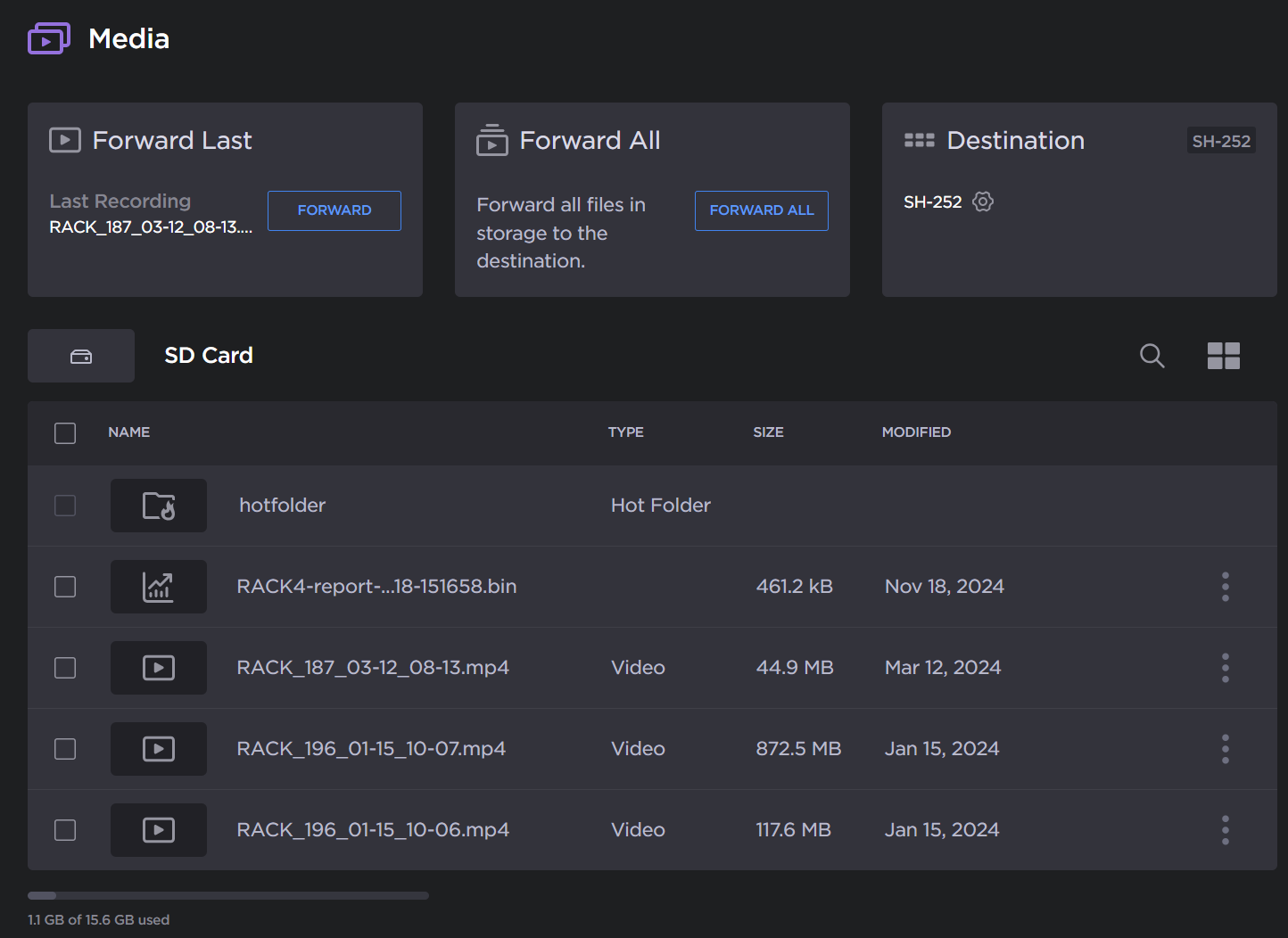Viewport: 1288px width, 938px height.
Task: Open the SH-252 destination settings gear
Action: click(983, 202)
